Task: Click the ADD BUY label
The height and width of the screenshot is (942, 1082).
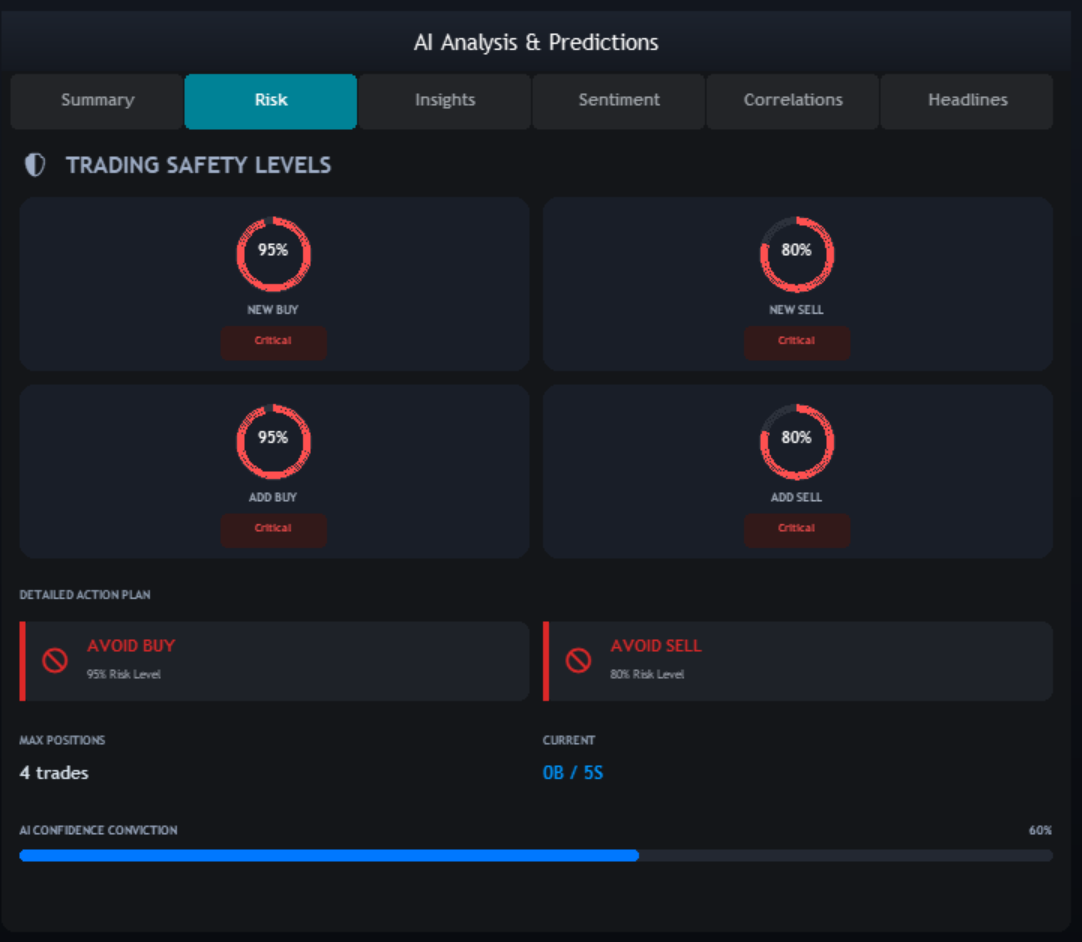Action: 273,498
